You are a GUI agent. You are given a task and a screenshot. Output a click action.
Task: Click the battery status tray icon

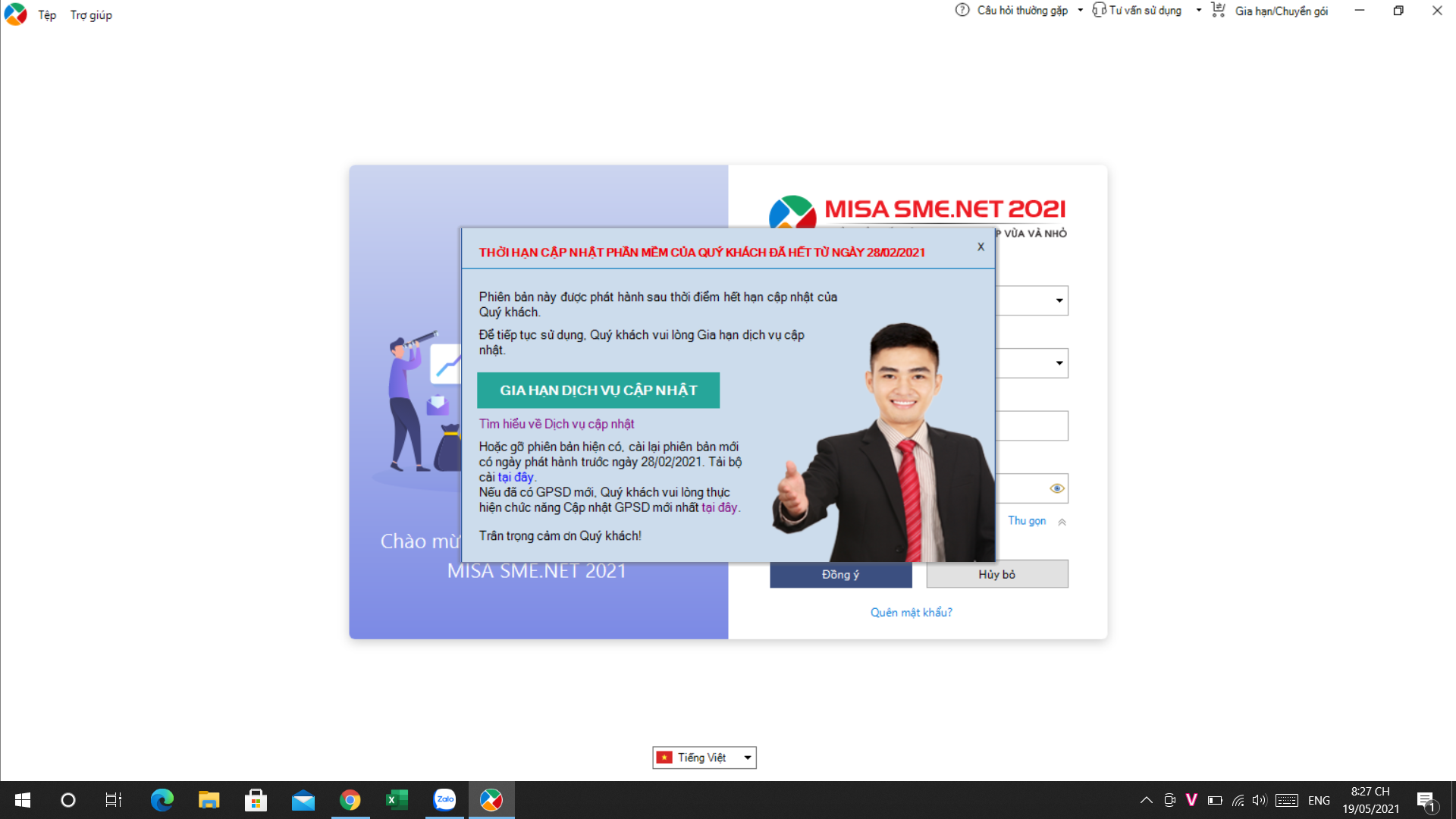[1215, 800]
